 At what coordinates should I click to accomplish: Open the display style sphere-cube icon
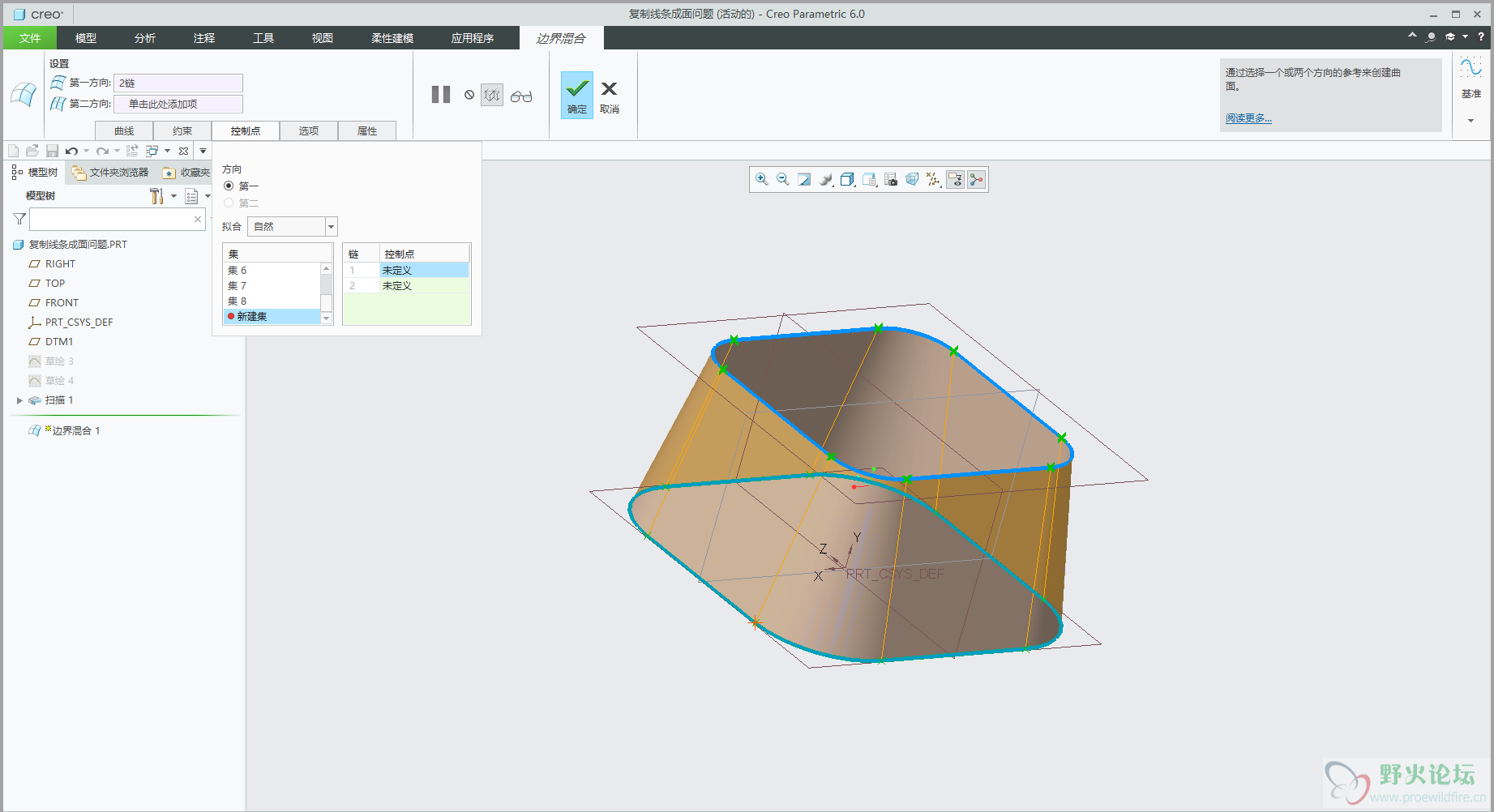tap(826, 179)
